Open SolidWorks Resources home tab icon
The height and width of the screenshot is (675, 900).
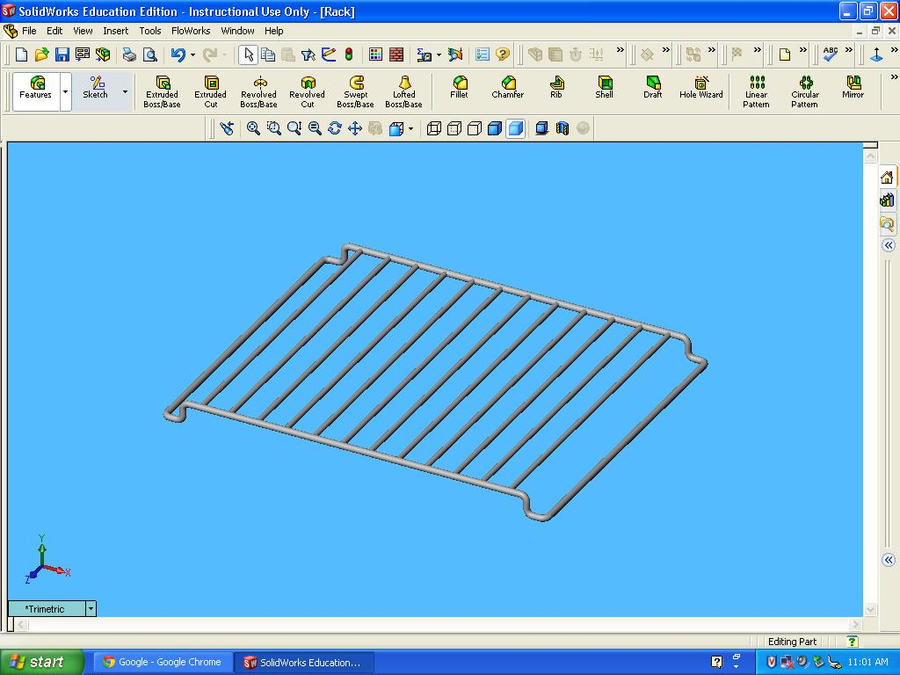pyautogui.click(x=887, y=177)
